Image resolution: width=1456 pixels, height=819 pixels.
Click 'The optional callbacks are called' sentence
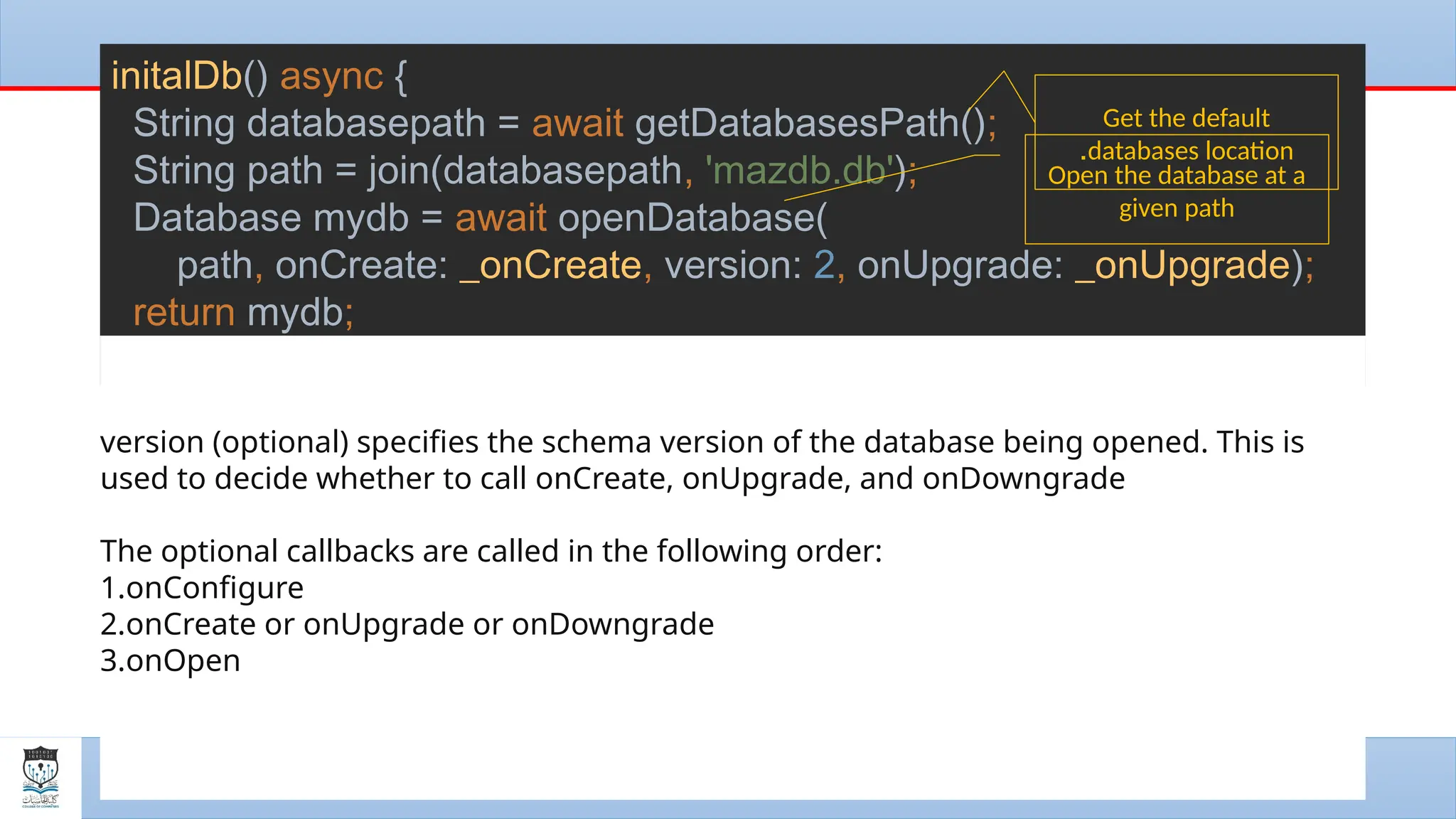tap(491, 552)
